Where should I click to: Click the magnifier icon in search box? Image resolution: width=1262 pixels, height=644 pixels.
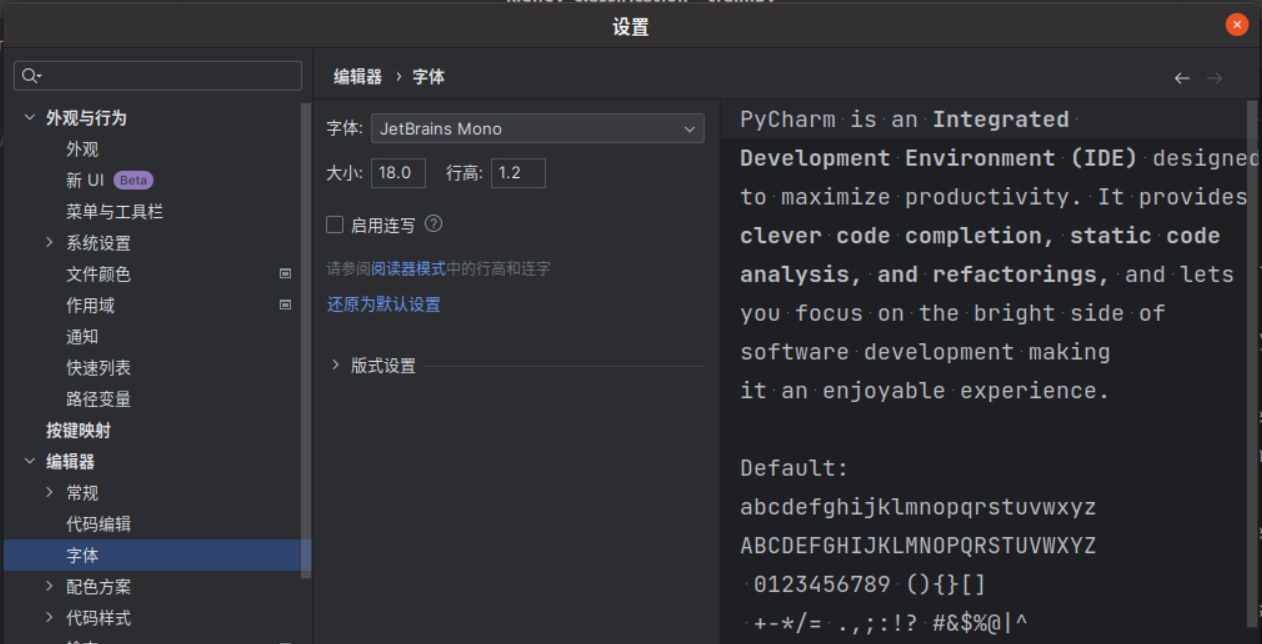pyautogui.click(x=30, y=75)
